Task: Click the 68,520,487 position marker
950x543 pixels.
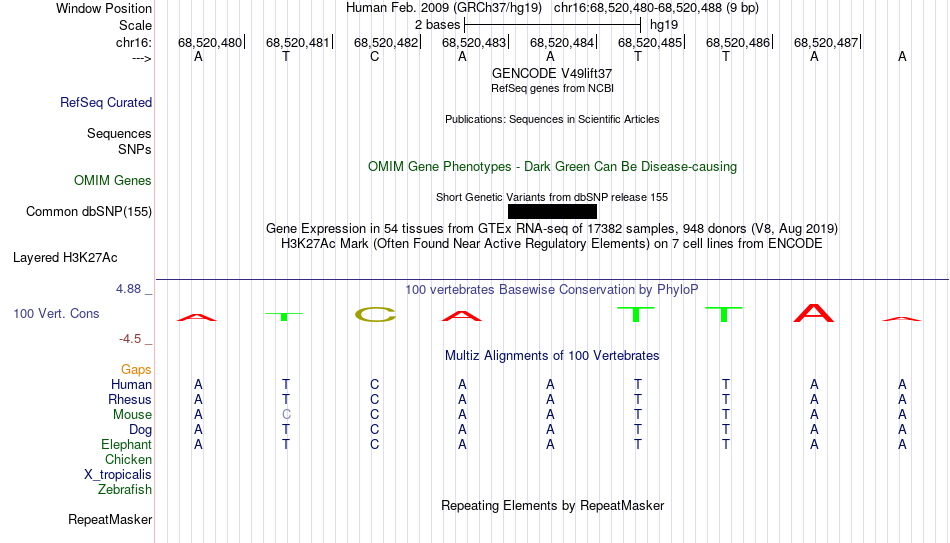Action: (x=826, y=42)
